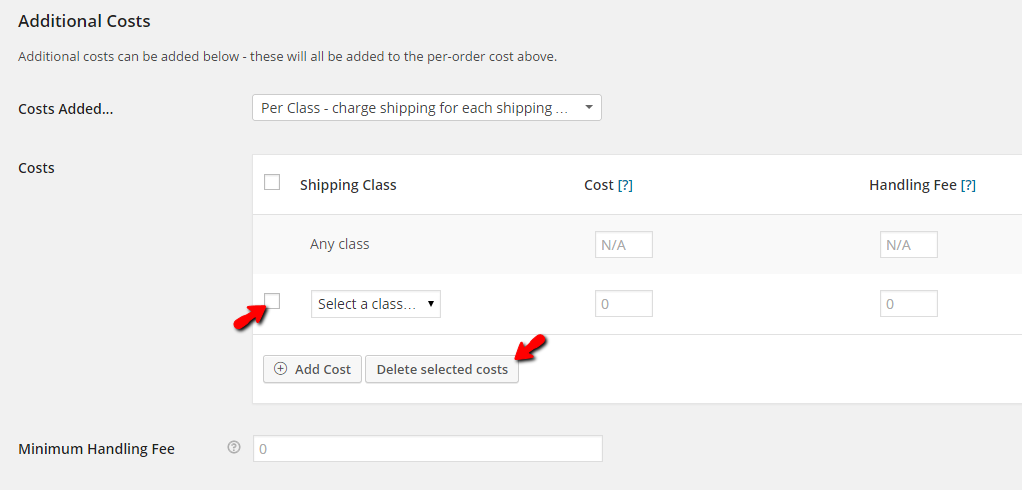Check the box next to Select a class

pos(272,300)
